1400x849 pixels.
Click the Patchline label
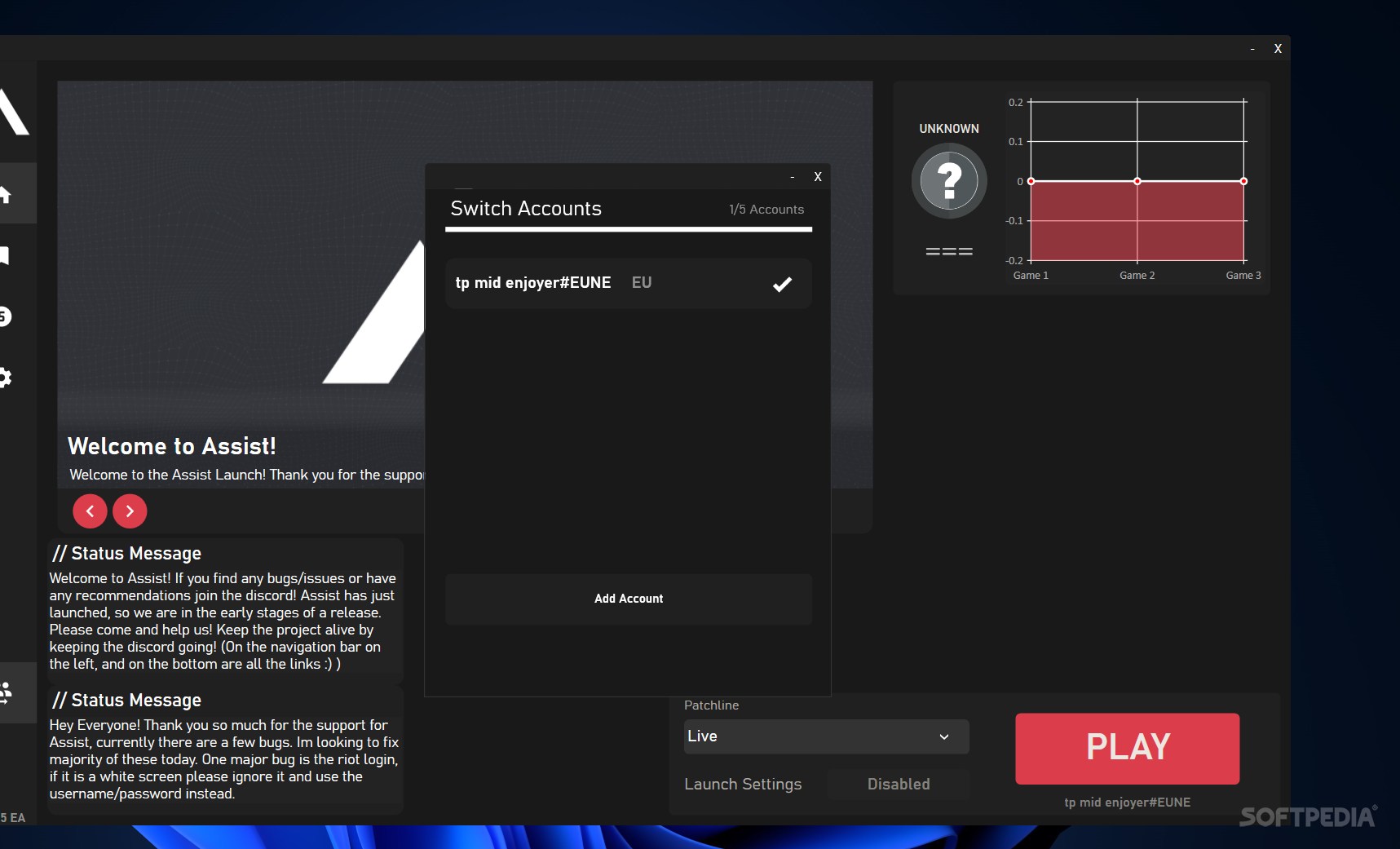tap(711, 705)
